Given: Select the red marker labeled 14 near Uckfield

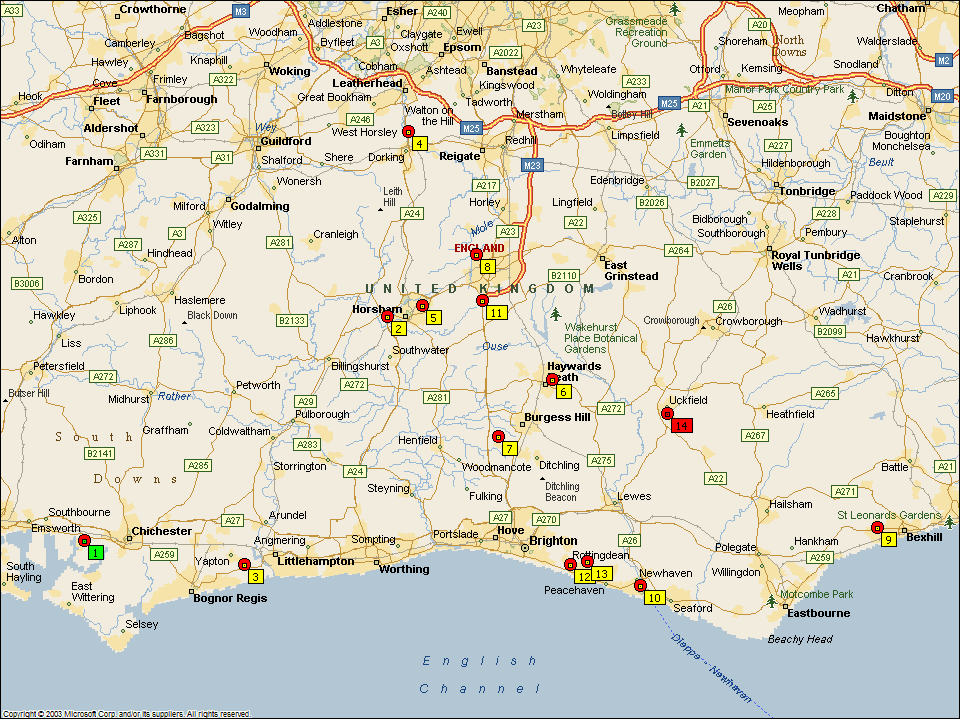Looking at the screenshot, I should click(682, 425).
